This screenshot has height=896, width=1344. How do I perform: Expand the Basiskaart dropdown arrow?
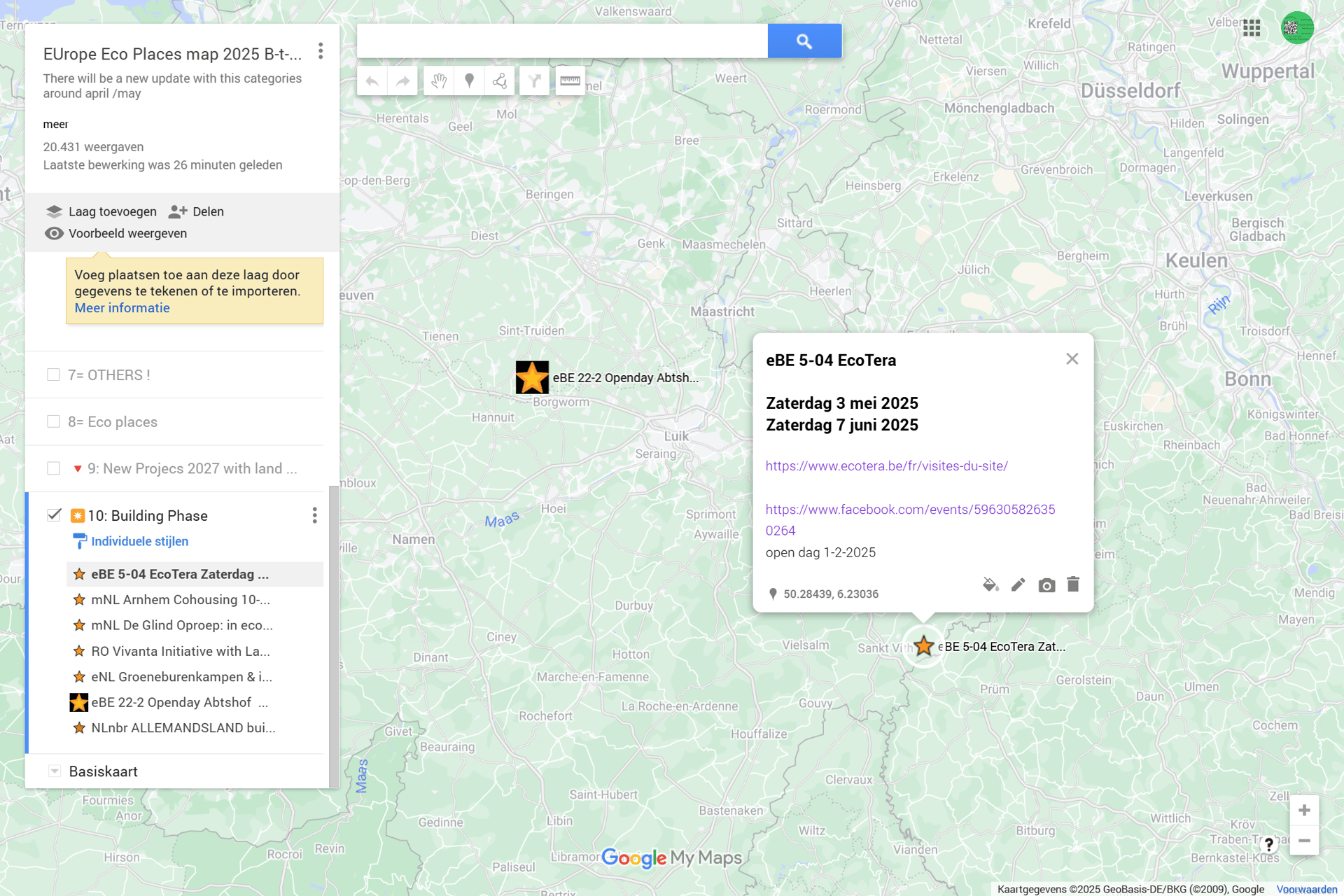click(54, 771)
